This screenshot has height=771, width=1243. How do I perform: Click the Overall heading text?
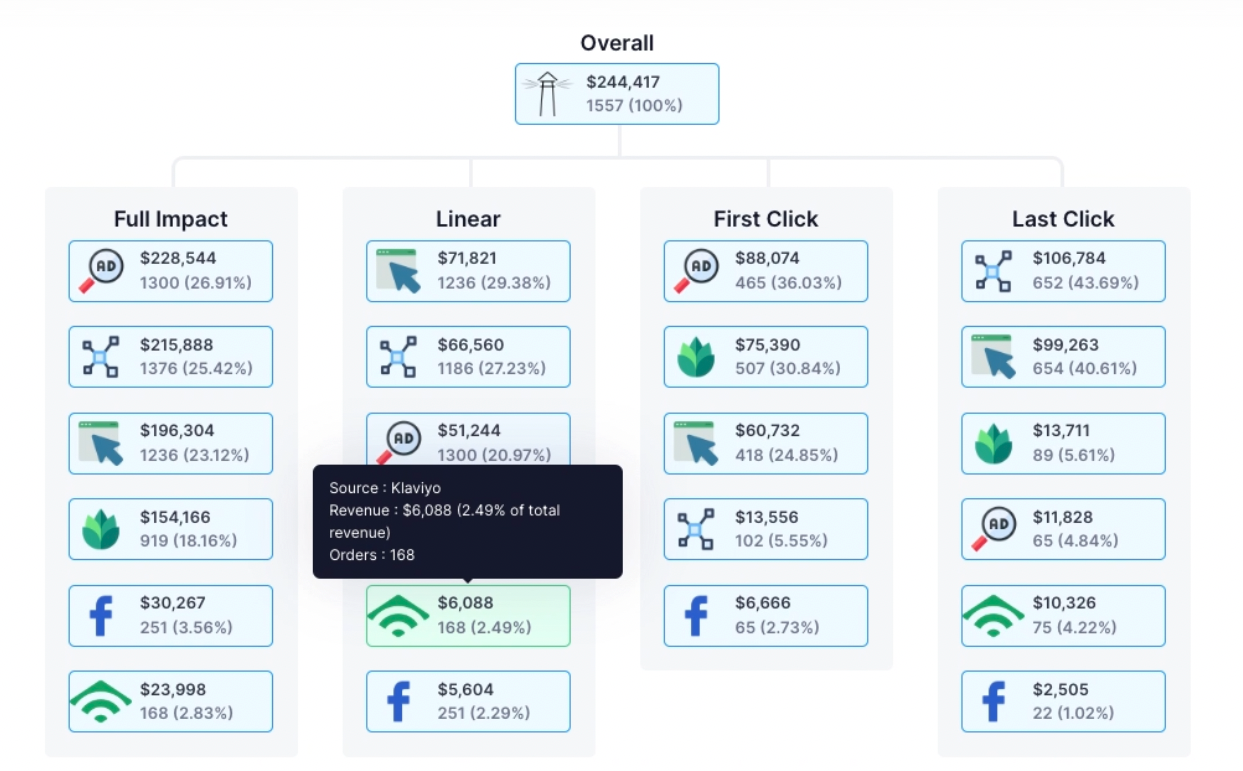coord(617,43)
